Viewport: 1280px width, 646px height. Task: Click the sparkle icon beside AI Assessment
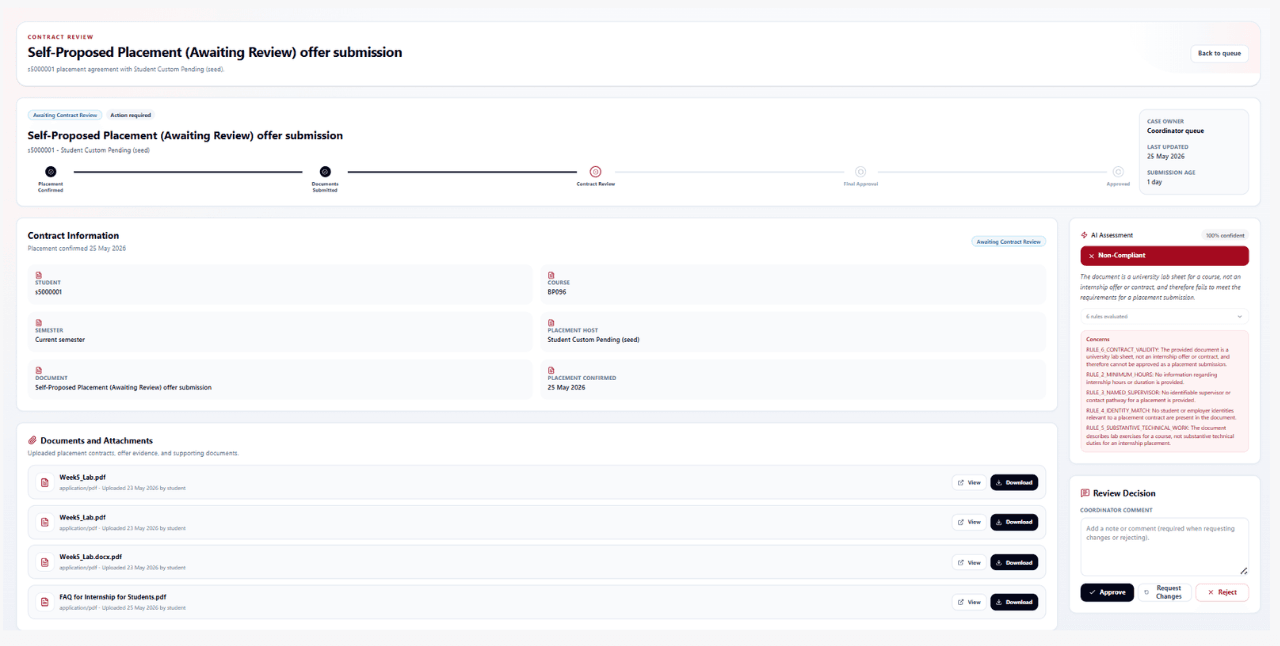tap(1084, 235)
